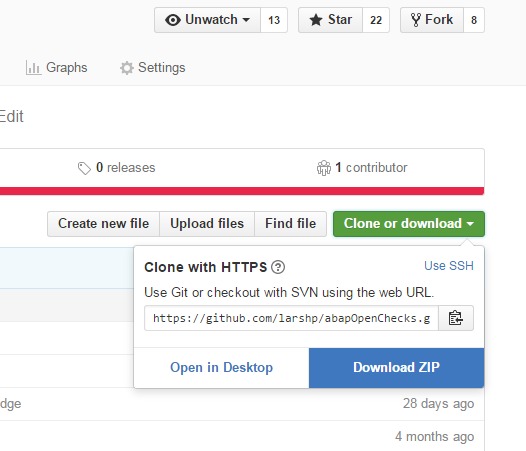Click the Upload files button
The height and width of the screenshot is (451, 526).
pyautogui.click(x=207, y=224)
